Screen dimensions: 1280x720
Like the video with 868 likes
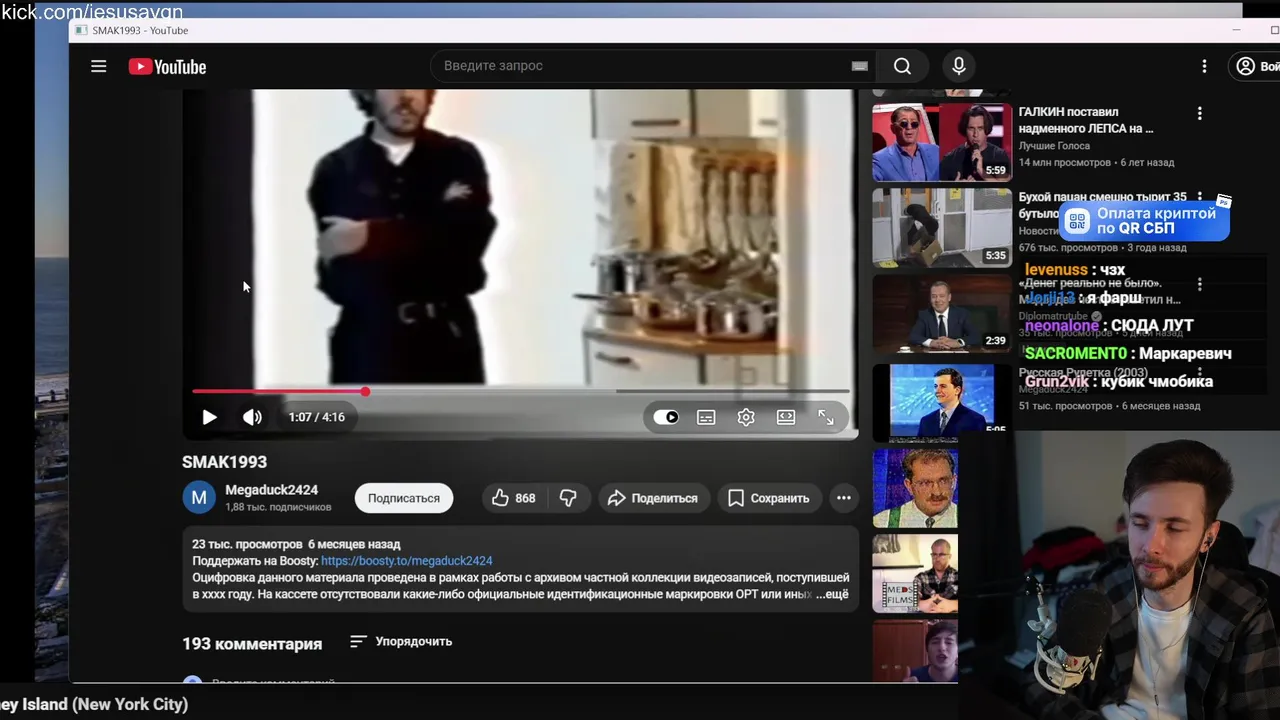coord(513,498)
